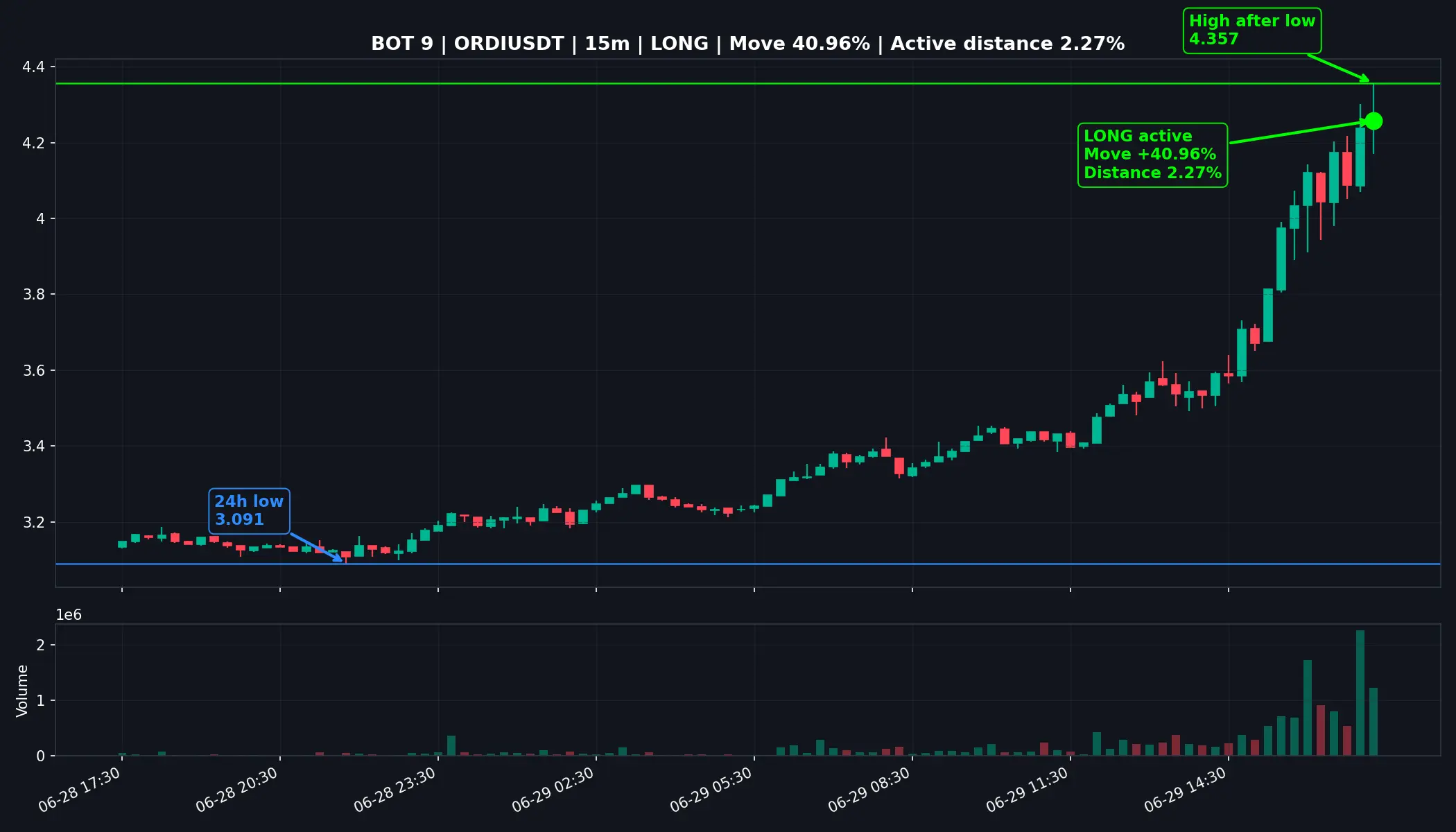Image resolution: width=1456 pixels, height=832 pixels.
Task: Click the 06-28 23:30 time label
Action: pos(395,790)
